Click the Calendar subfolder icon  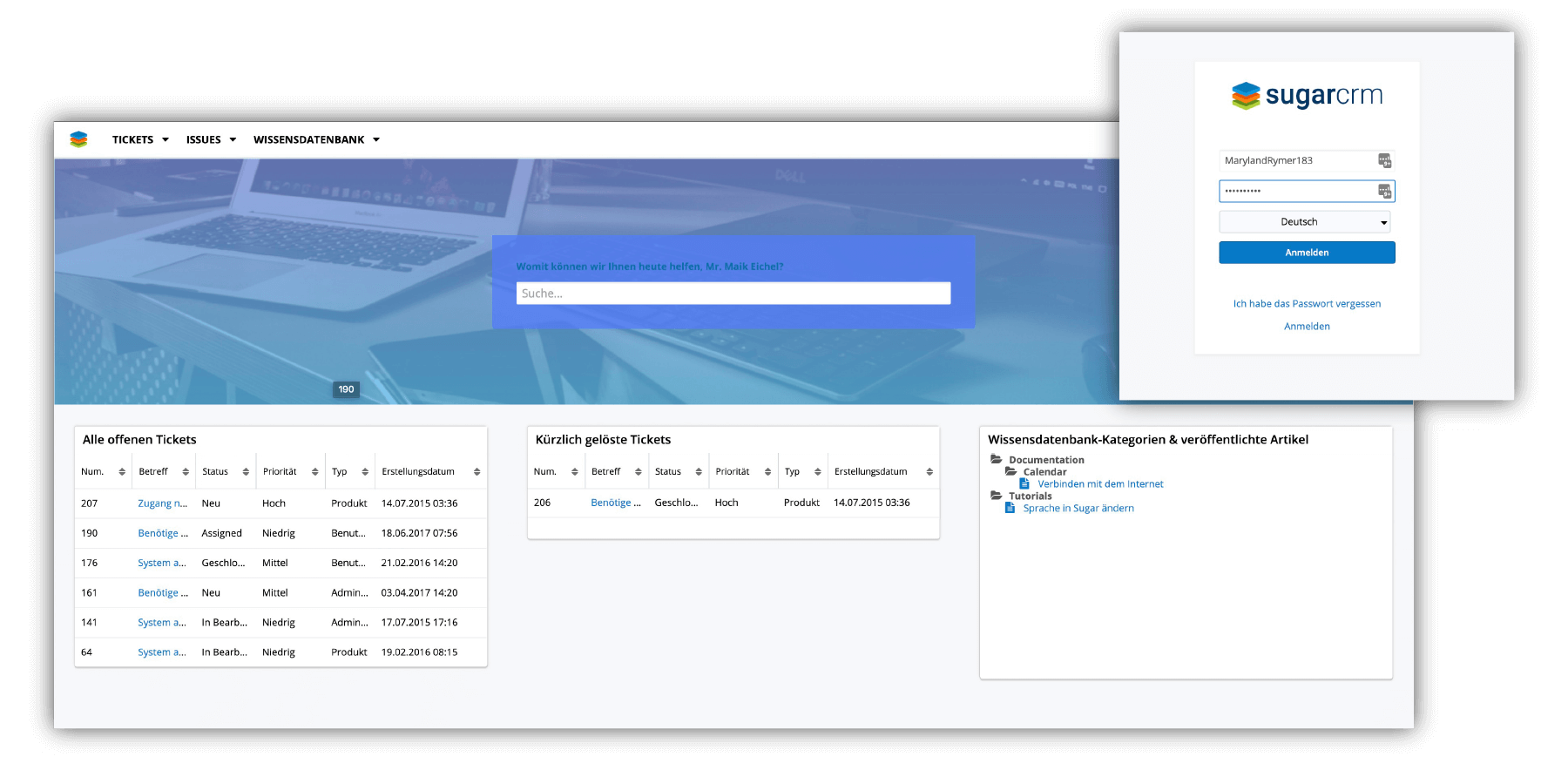tap(1011, 471)
